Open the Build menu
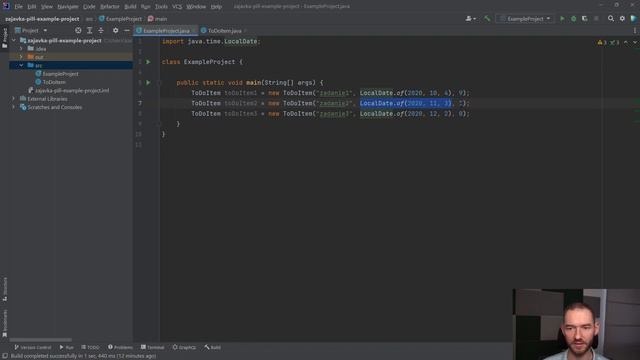 point(130,7)
